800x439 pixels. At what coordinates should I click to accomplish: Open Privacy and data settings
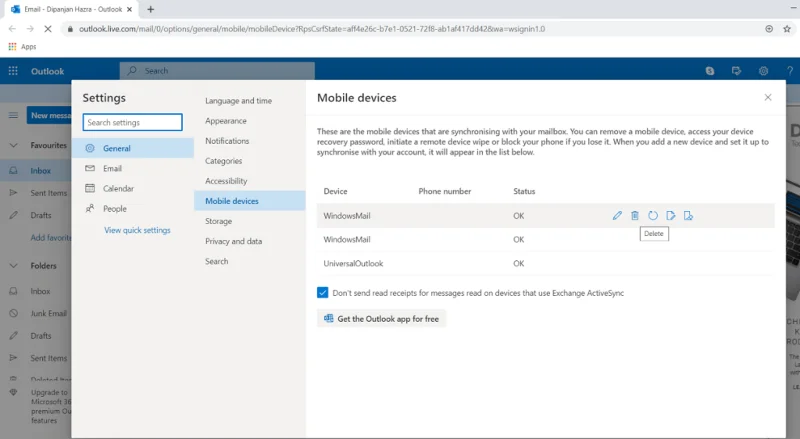pos(233,241)
